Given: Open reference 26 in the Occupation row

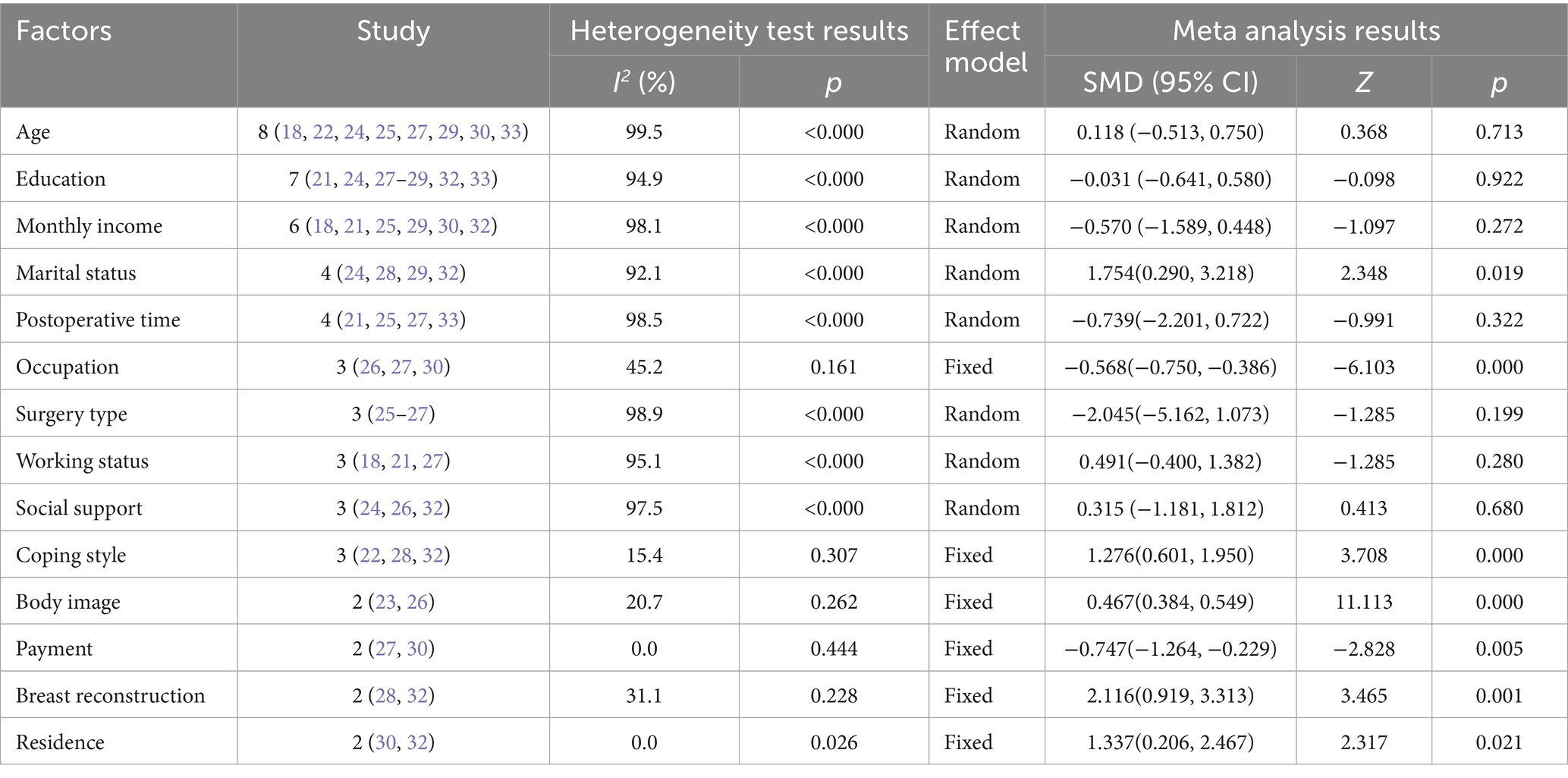Looking at the screenshot, I should pyautogui.click(x=369, y=367).
